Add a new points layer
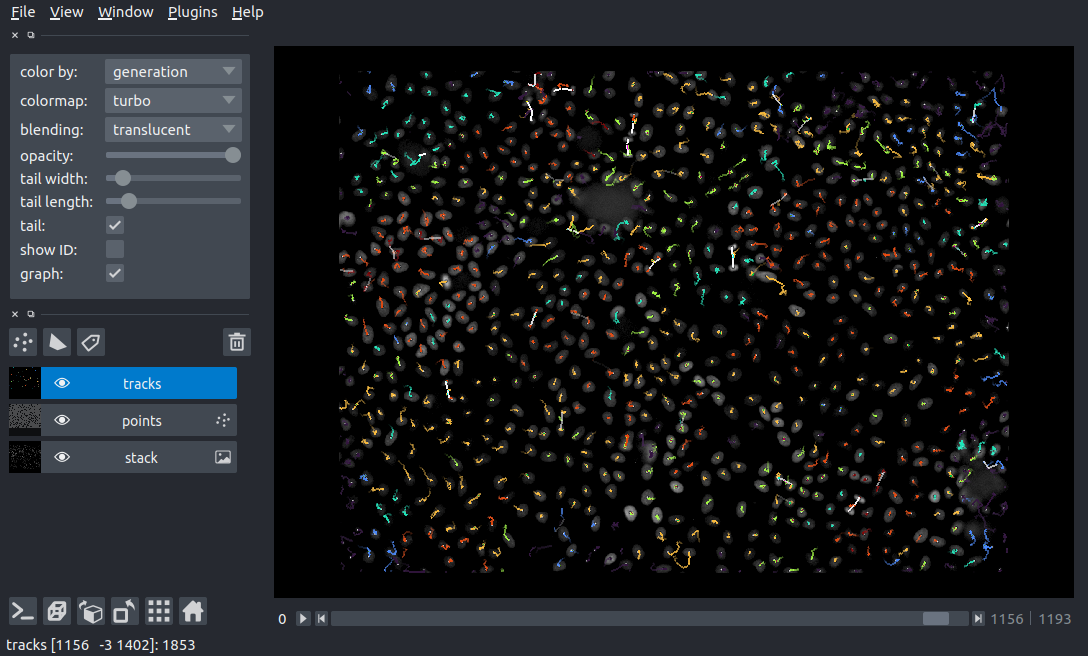The image size is (1088, 656). tap(22, 341)
